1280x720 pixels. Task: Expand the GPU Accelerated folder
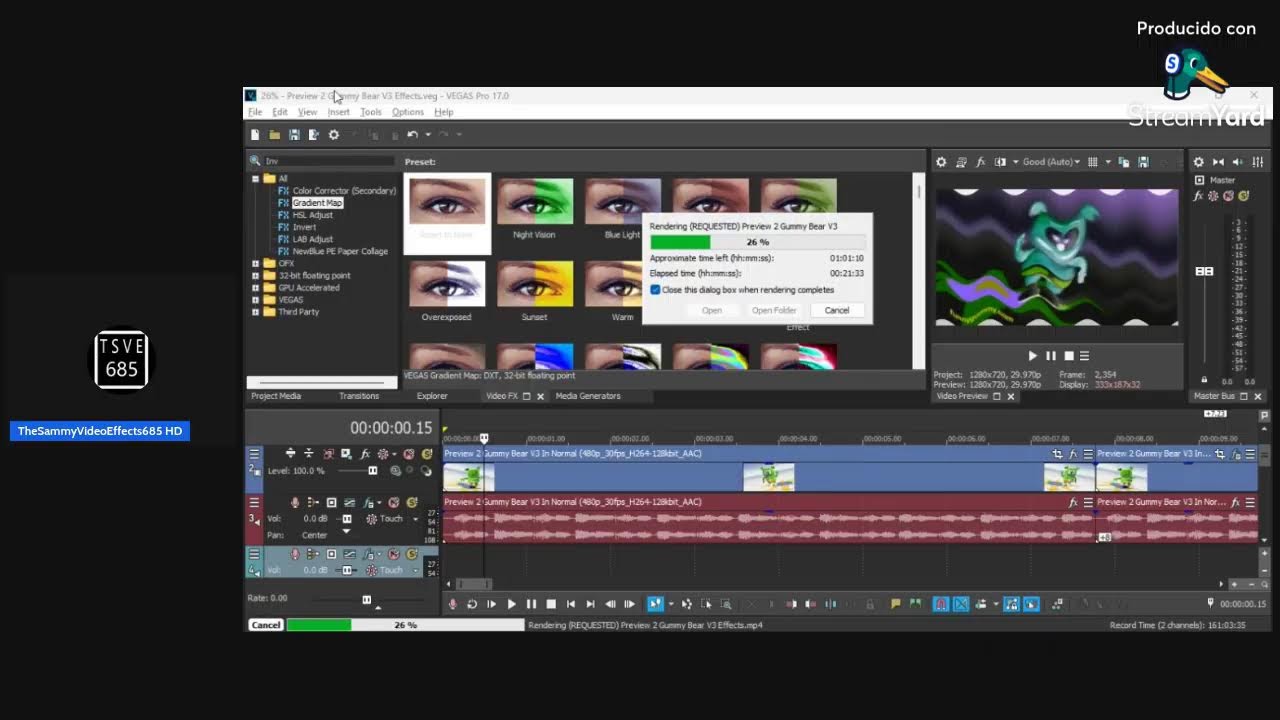tap(255, 287)
